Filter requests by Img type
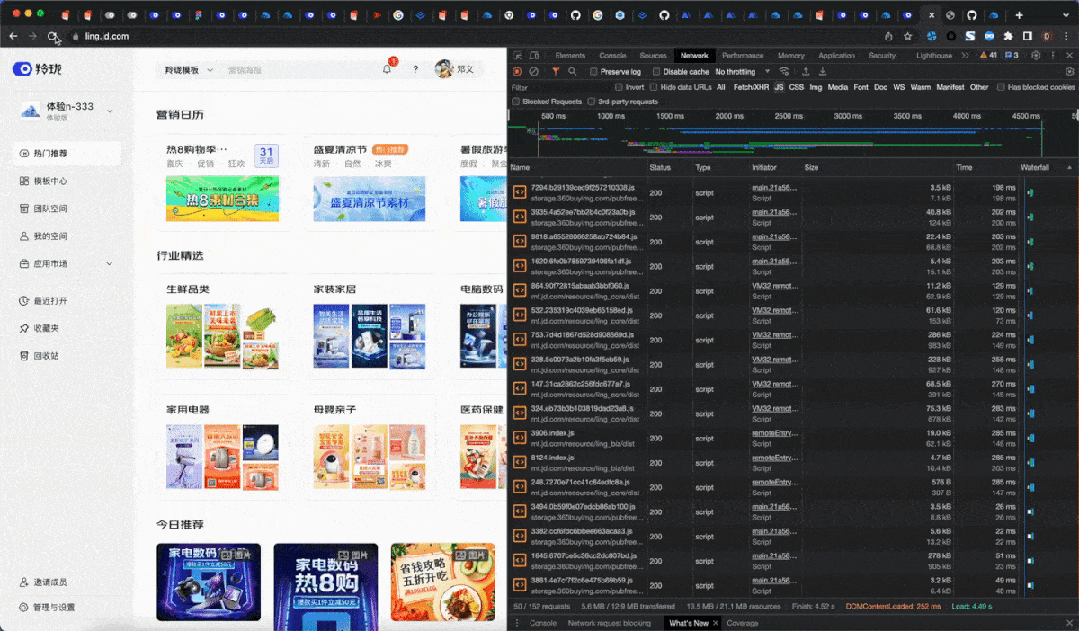This screenshot has height=631, width=1079. (815, 87)
